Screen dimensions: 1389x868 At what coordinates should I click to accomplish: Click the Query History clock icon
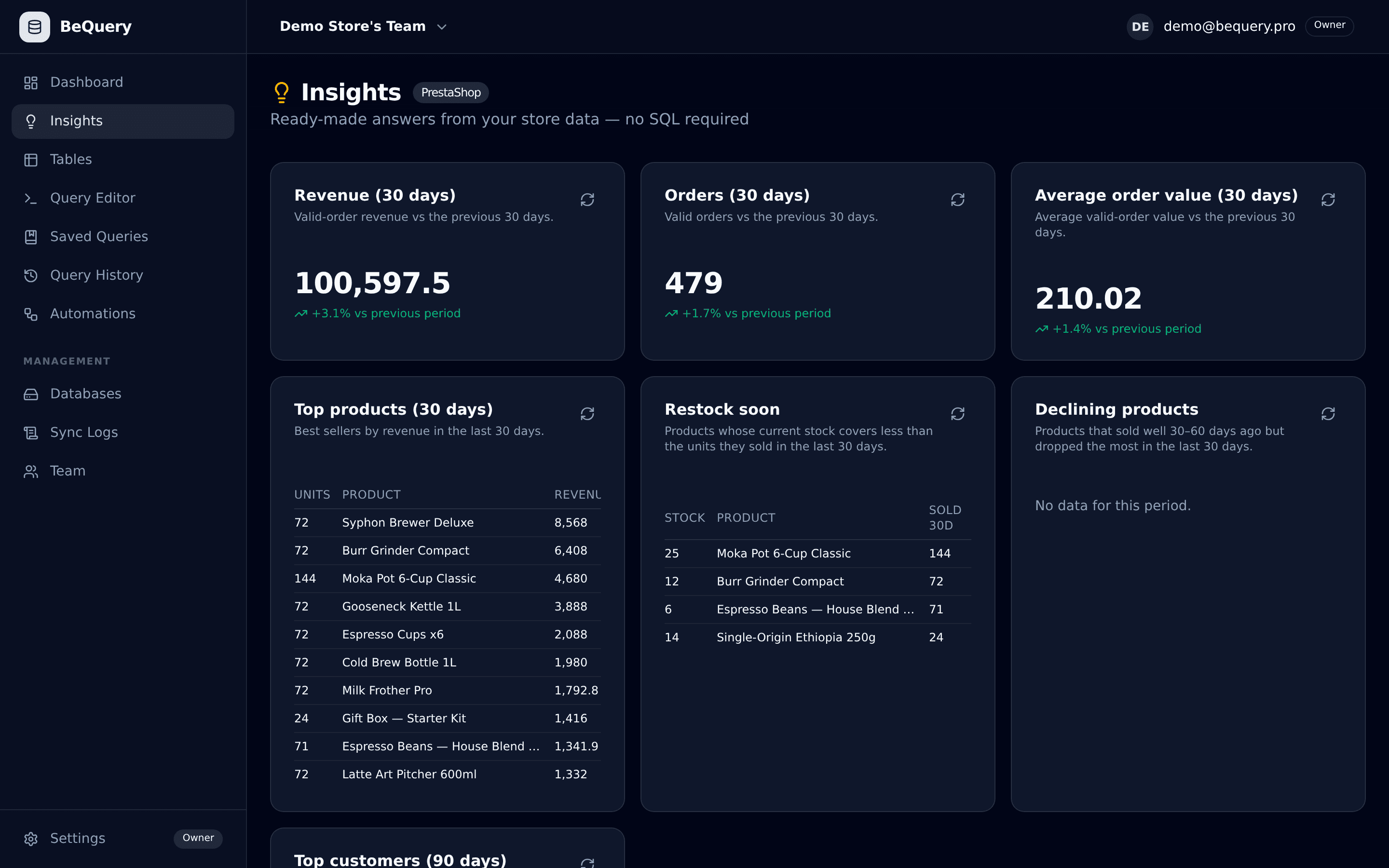tap(31, 275)
